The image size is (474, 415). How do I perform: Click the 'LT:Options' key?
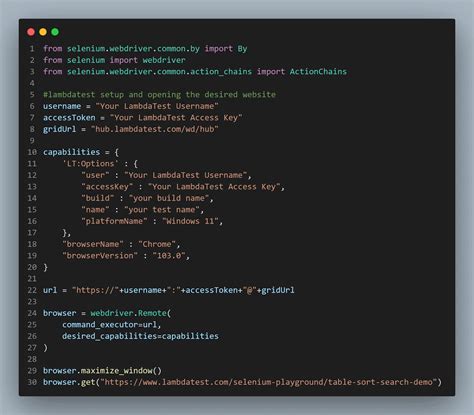pos(90,164)
